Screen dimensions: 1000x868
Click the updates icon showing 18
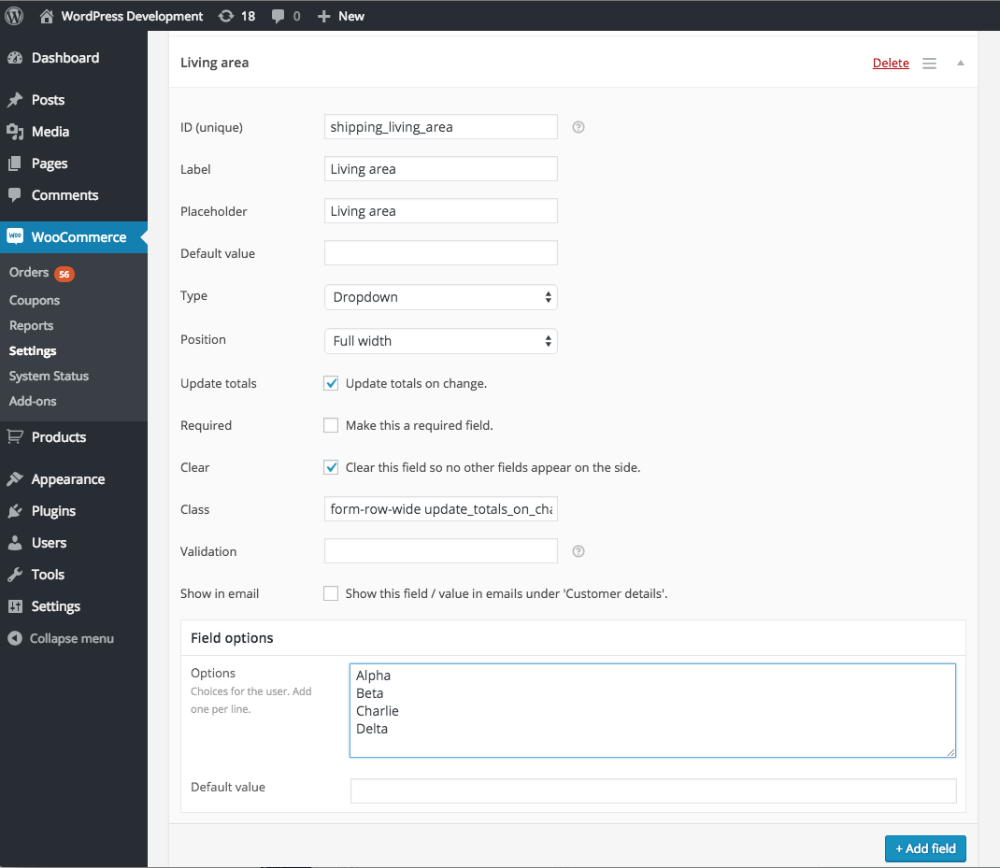coord(226,16)
